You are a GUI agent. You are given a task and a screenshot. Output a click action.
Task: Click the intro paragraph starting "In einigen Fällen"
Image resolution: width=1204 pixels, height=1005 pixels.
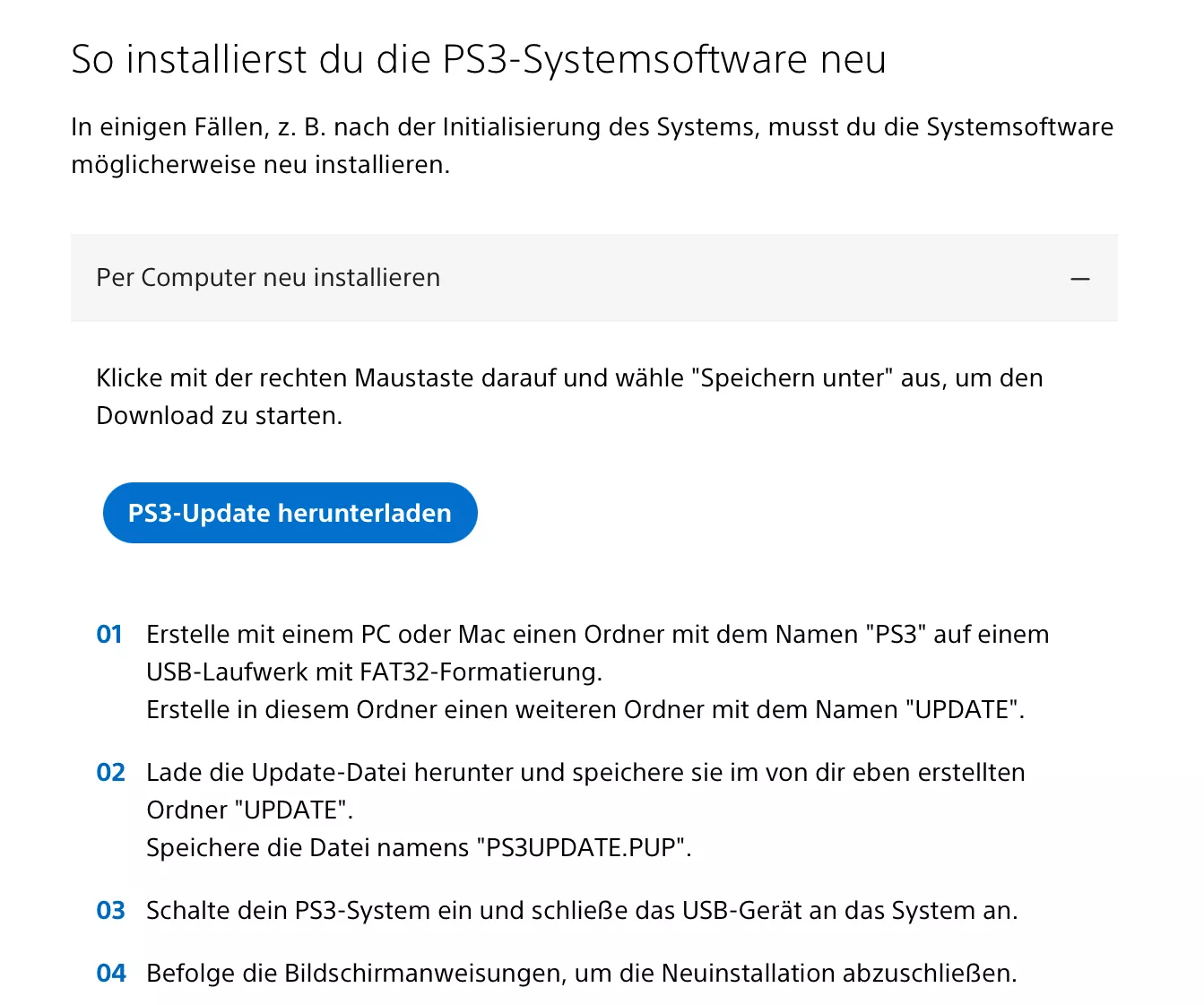tap(592, 145)
